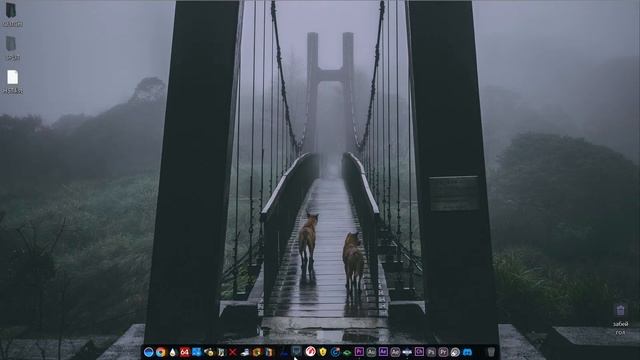Click the white shoe-shaped dock icon

click(245, 352)
